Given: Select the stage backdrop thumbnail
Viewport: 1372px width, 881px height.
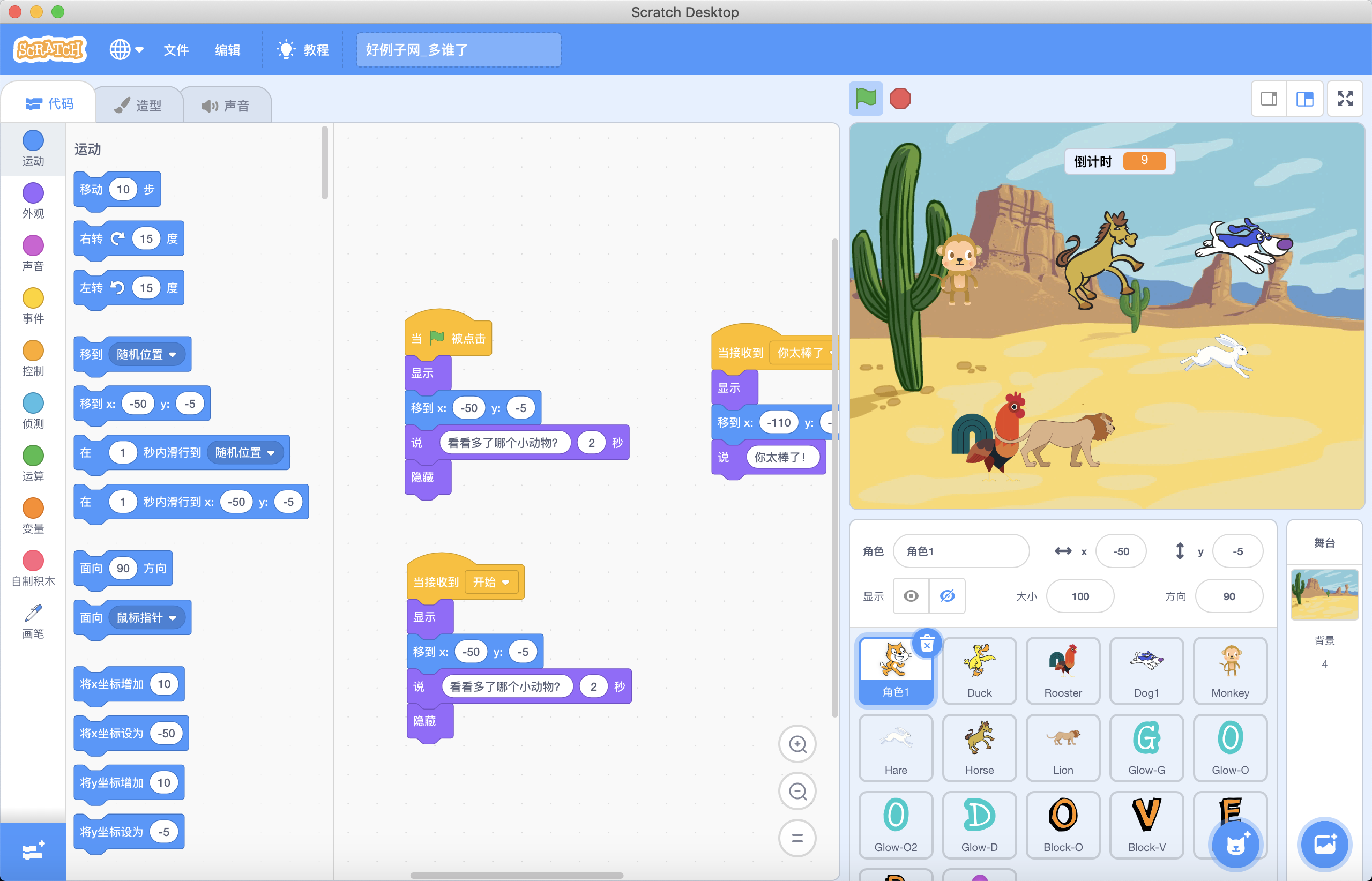Looking at the screenshot, I should (1324, 595).
